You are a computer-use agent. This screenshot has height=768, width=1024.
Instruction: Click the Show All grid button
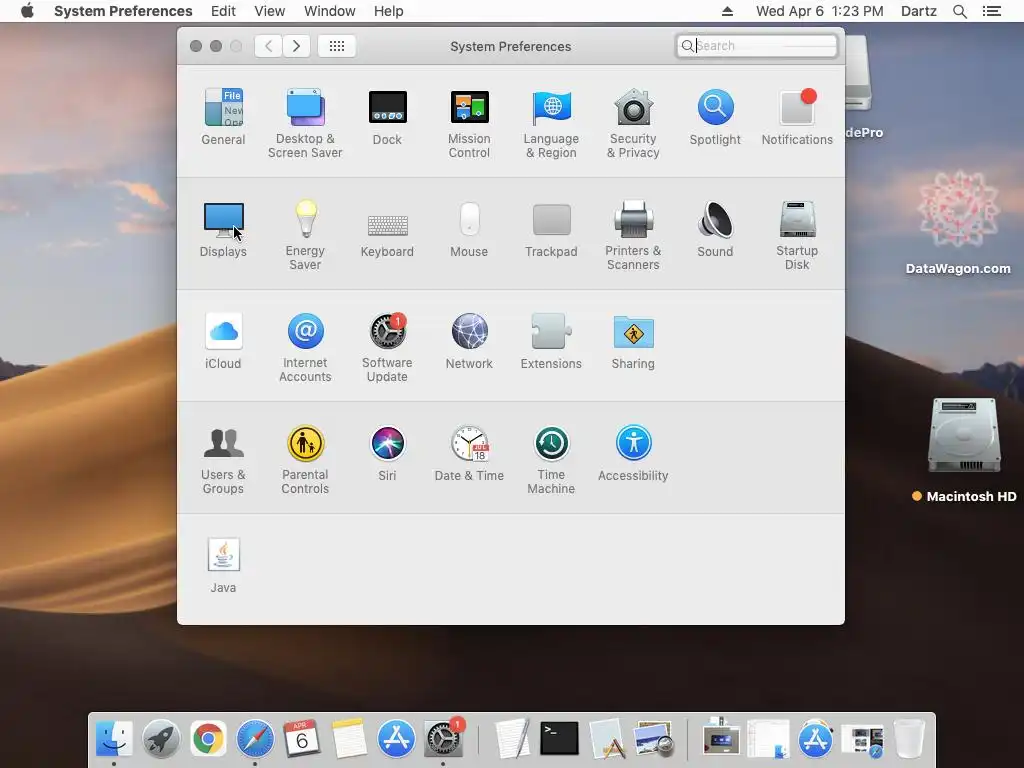[x=337, y=46]
